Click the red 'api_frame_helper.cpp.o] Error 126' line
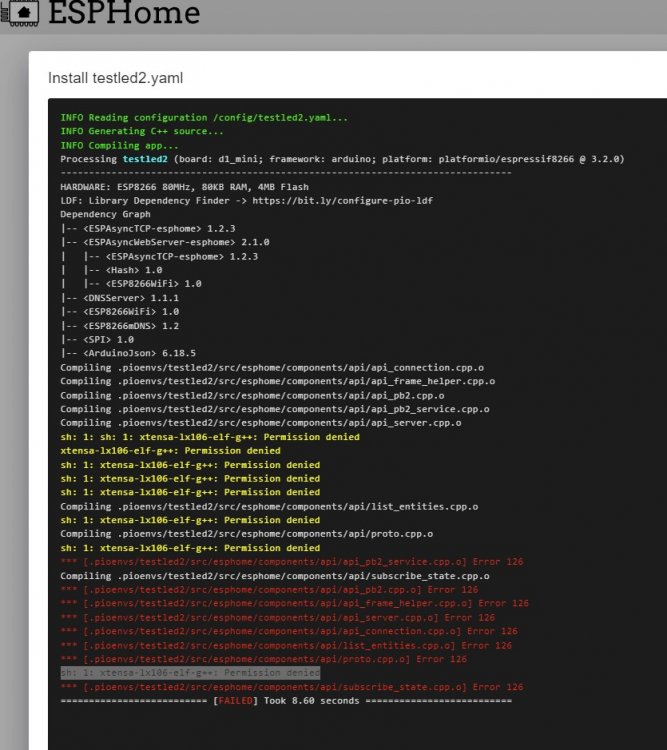 point(294,604)
